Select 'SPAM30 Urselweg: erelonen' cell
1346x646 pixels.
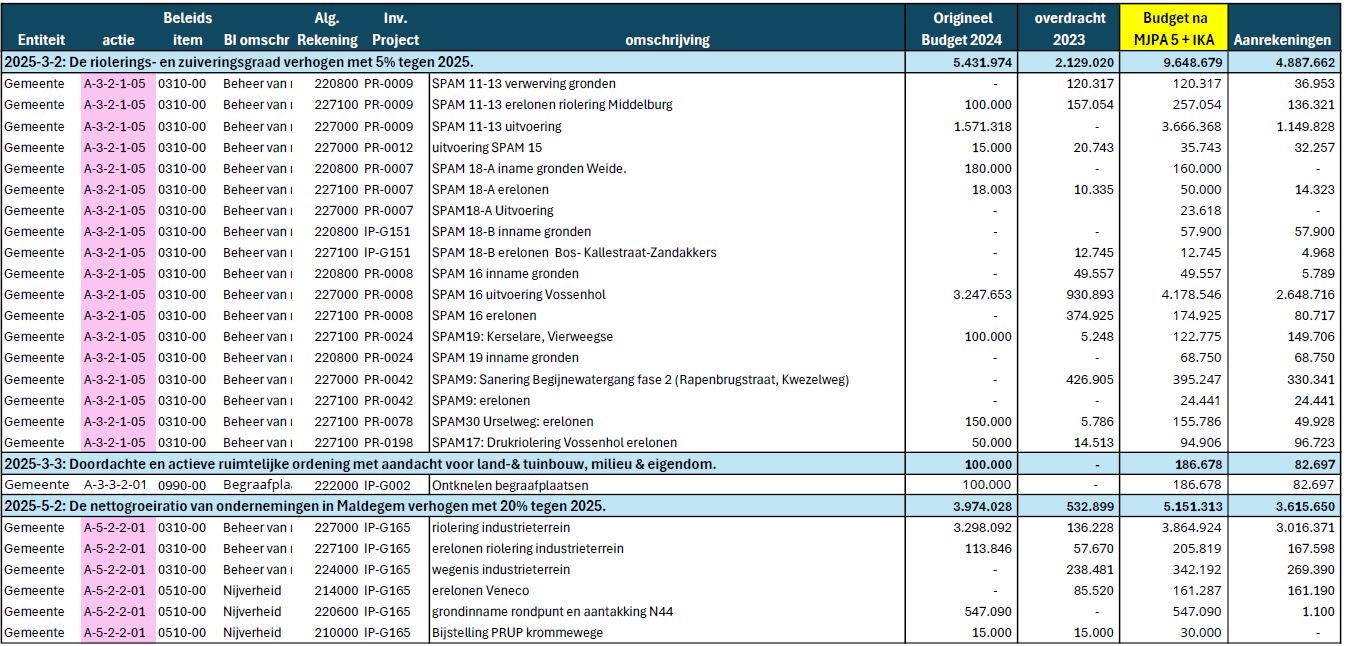click(x=513, y=421)
